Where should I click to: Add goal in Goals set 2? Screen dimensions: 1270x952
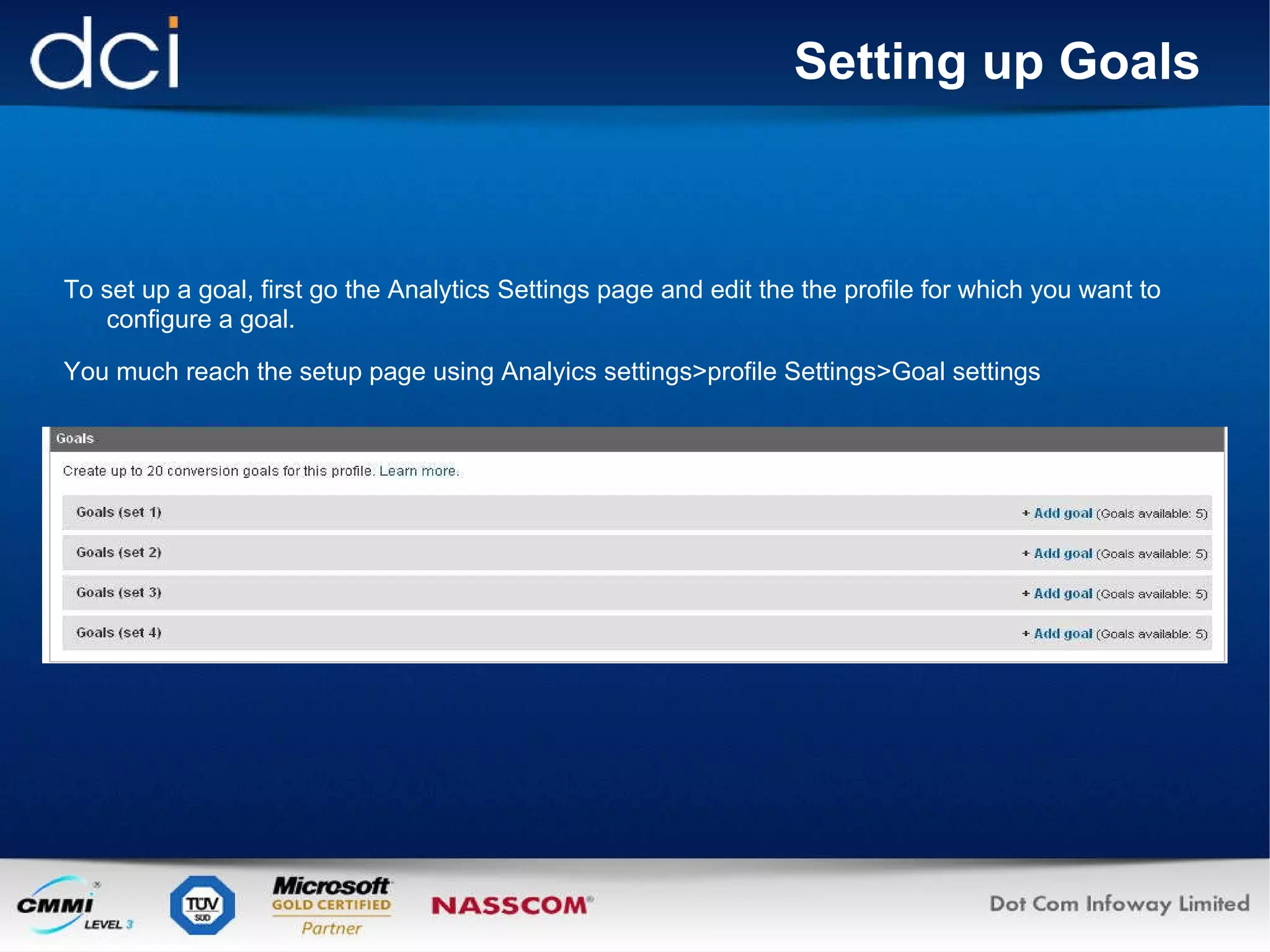click(1062, 553)
